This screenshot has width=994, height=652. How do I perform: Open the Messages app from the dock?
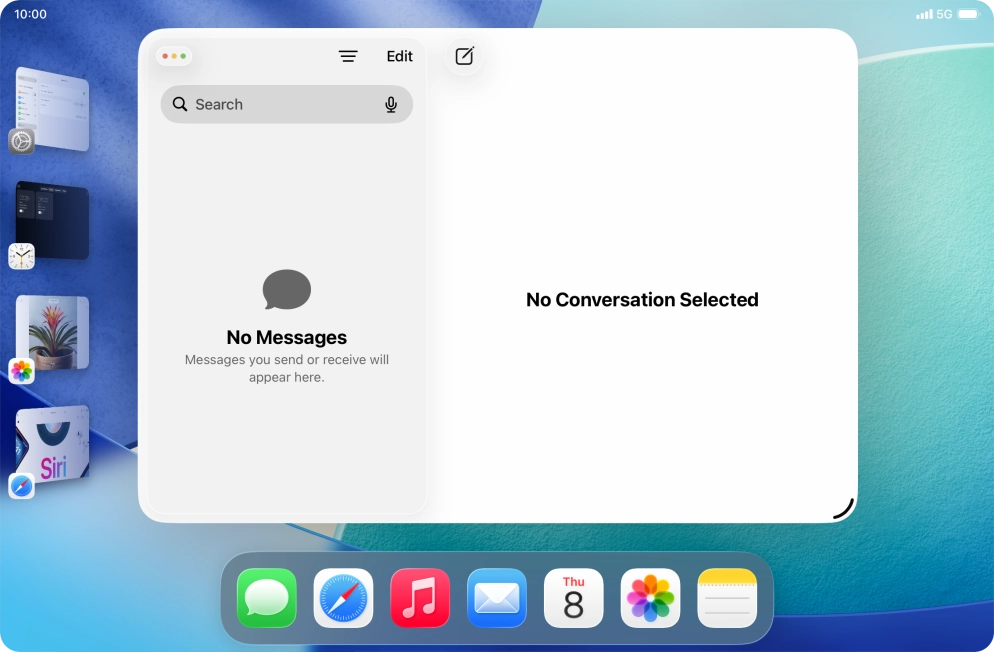266,598
